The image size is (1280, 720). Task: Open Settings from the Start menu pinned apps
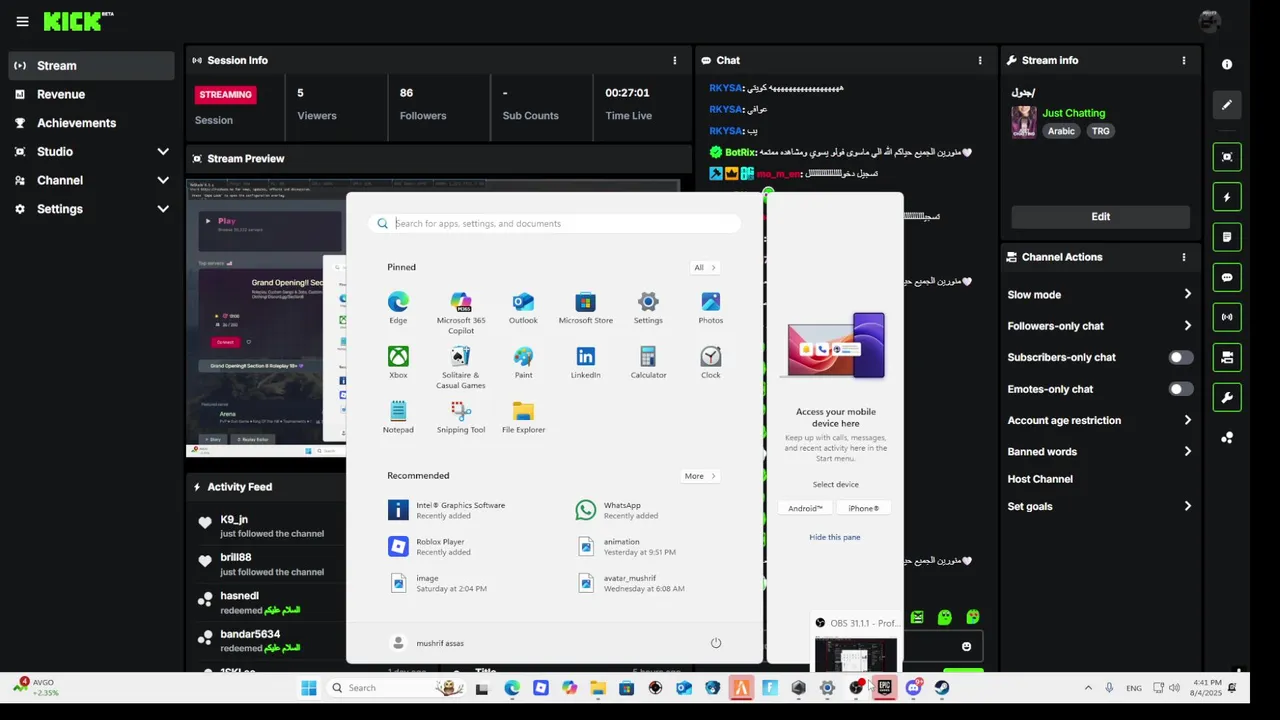648,307
